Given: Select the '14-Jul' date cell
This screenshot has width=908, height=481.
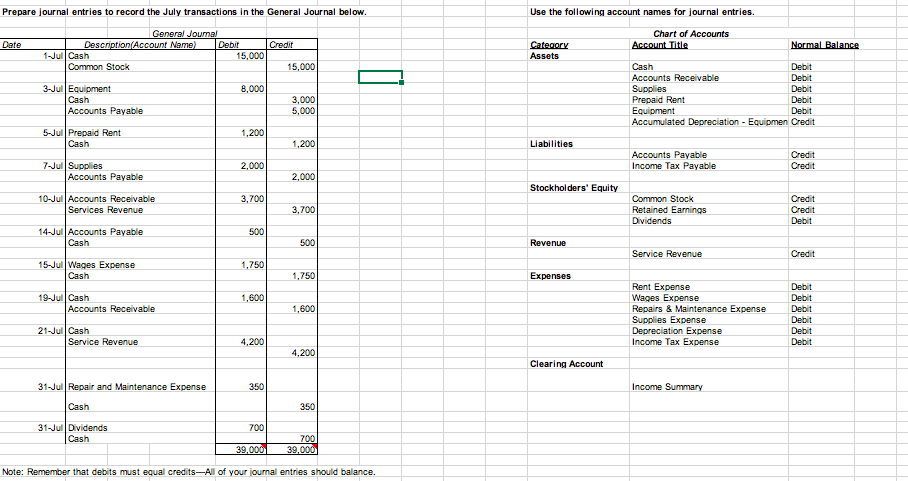Looking at the screenshot, I should [52, 232].
